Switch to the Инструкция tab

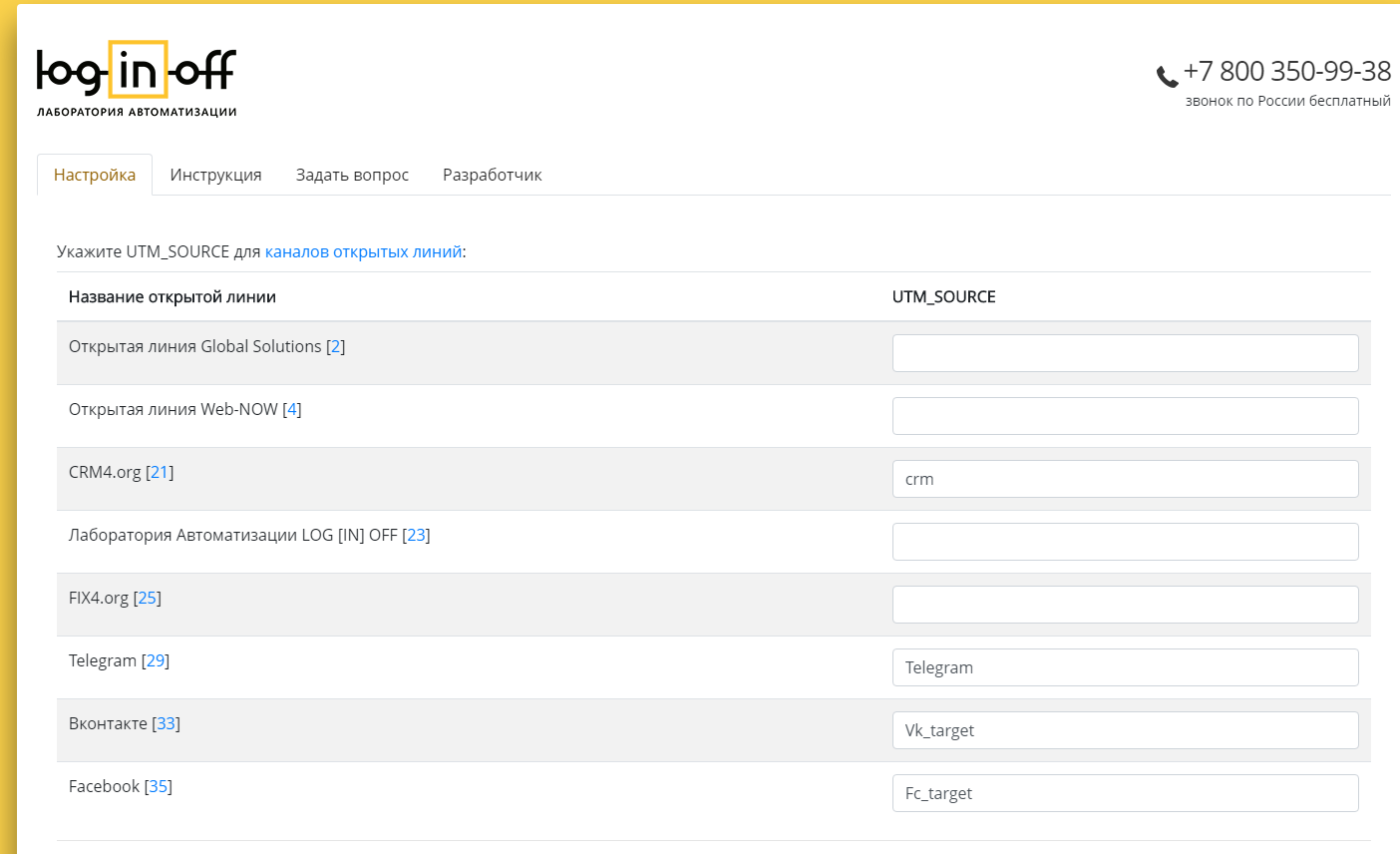click(x=215, y=175)
